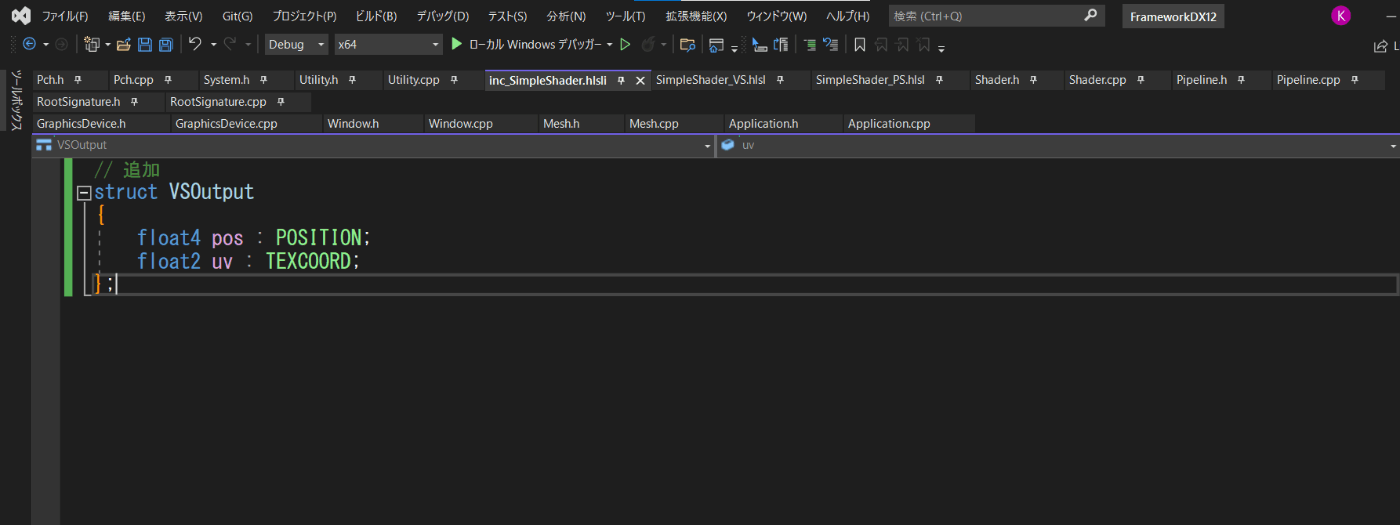Click the POSITION semantic in the code
1400x525 pixels.
[318, 238]
